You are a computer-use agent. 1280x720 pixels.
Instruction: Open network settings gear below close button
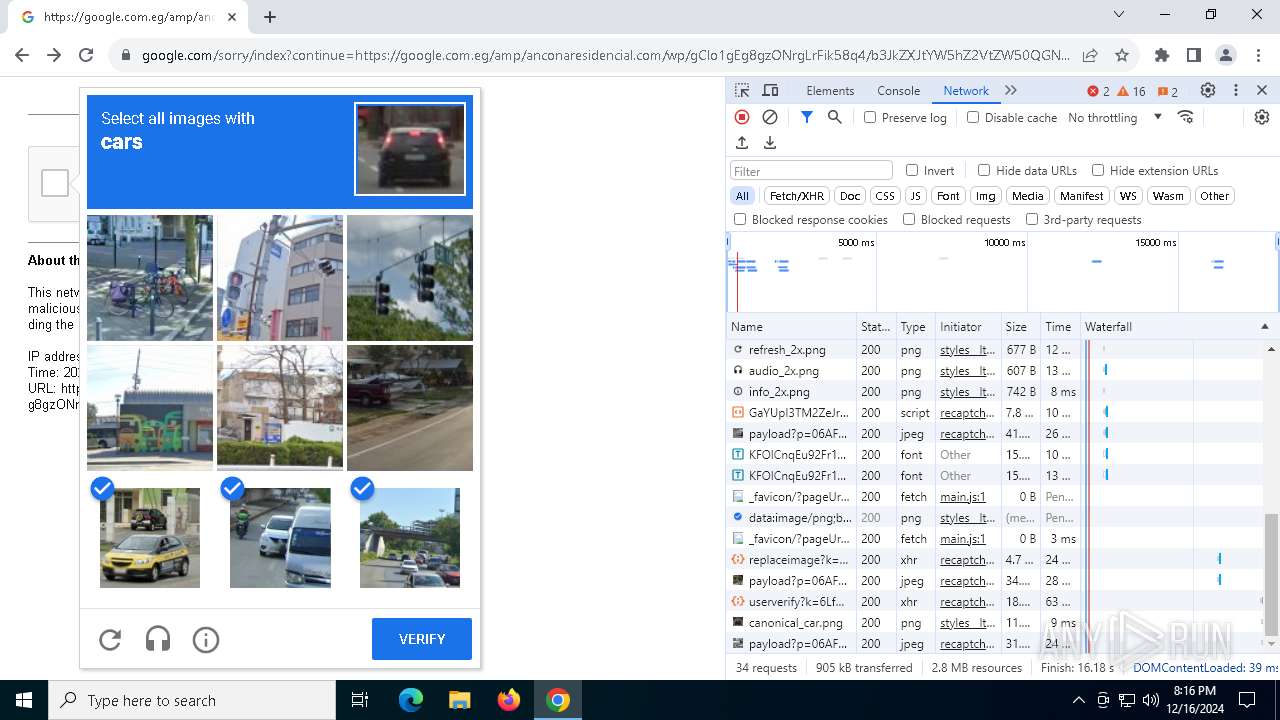coord(1262,117)
